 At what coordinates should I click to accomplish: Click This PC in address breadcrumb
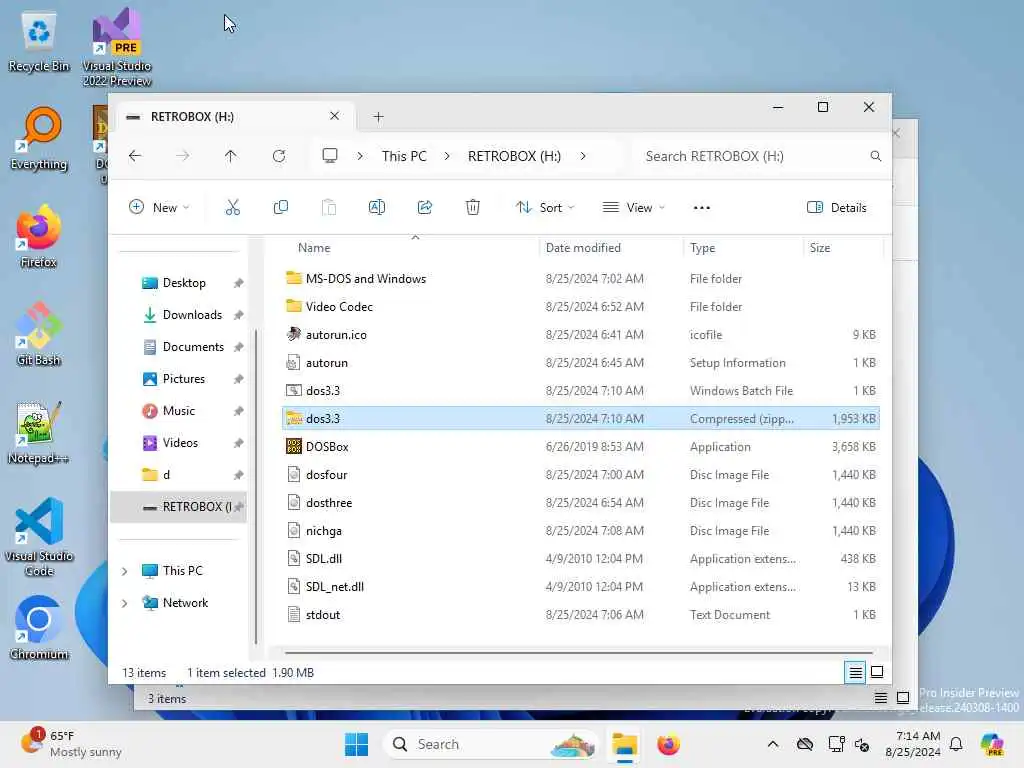pyautogui.click(x=404, y=156)
